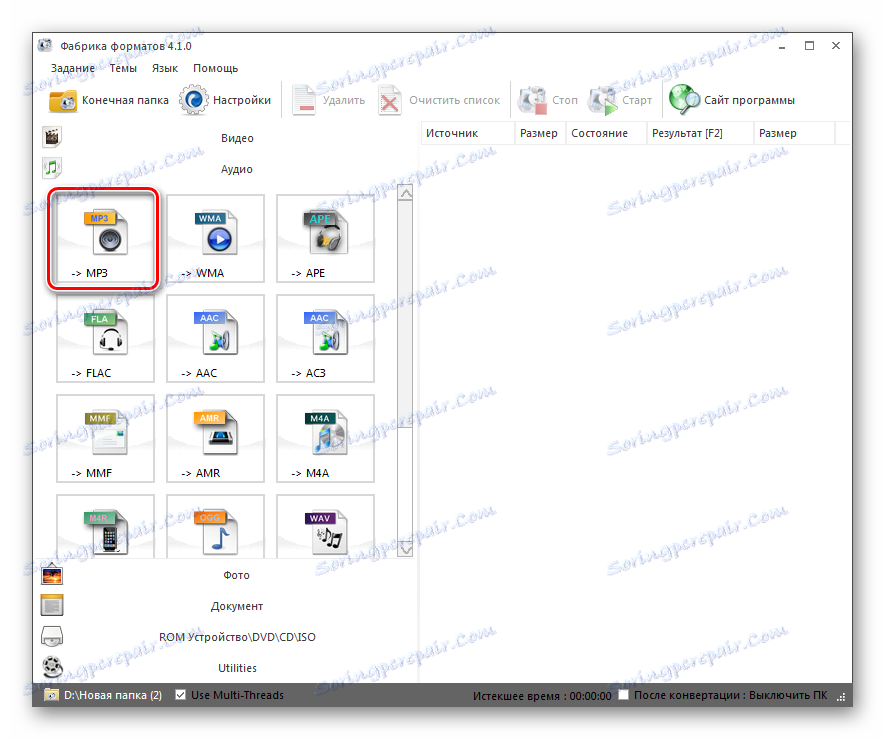The image size is (885, 739).
Task: Open the Темы menu
Action: (x=123, y=68)
